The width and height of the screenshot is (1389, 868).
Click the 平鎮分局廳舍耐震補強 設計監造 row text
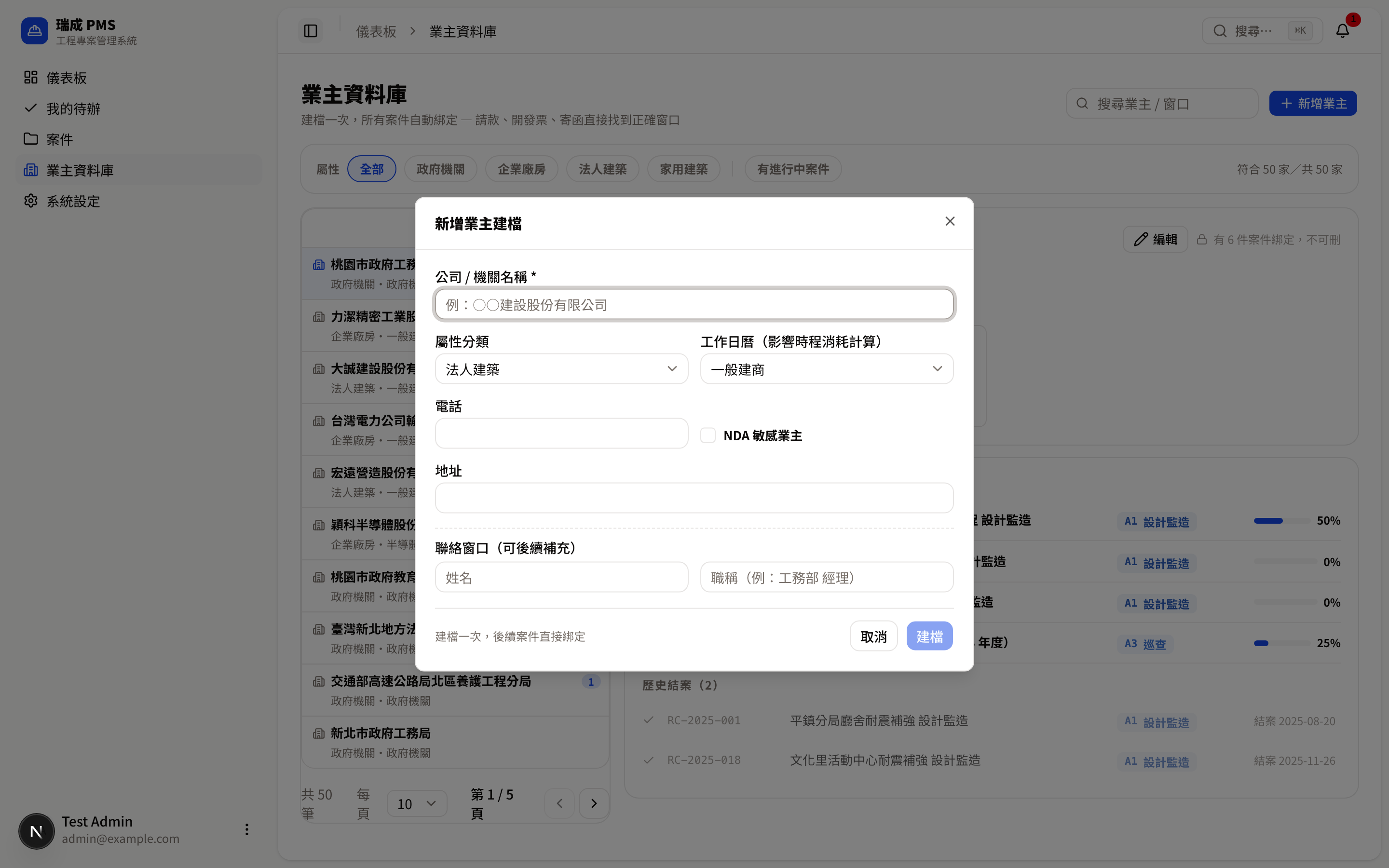[x=879, y=721]
